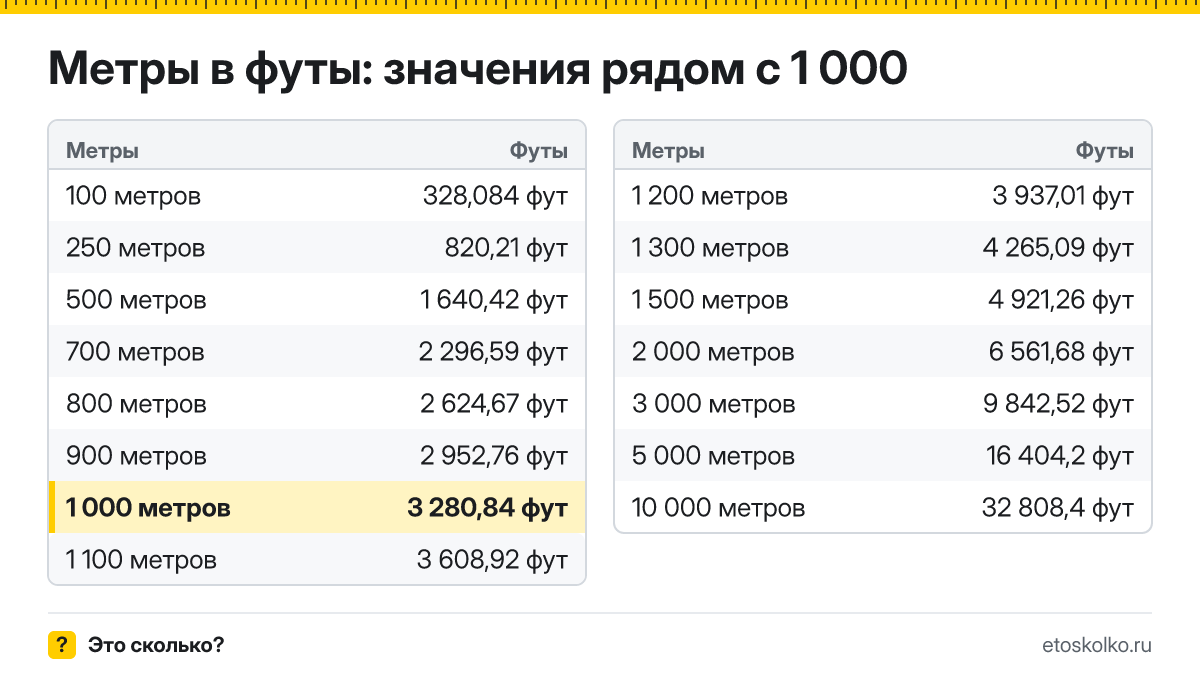Select the '16 404,2 фут' value
The width and height of the screenshot is (1200, 677).
[1060, 456]
